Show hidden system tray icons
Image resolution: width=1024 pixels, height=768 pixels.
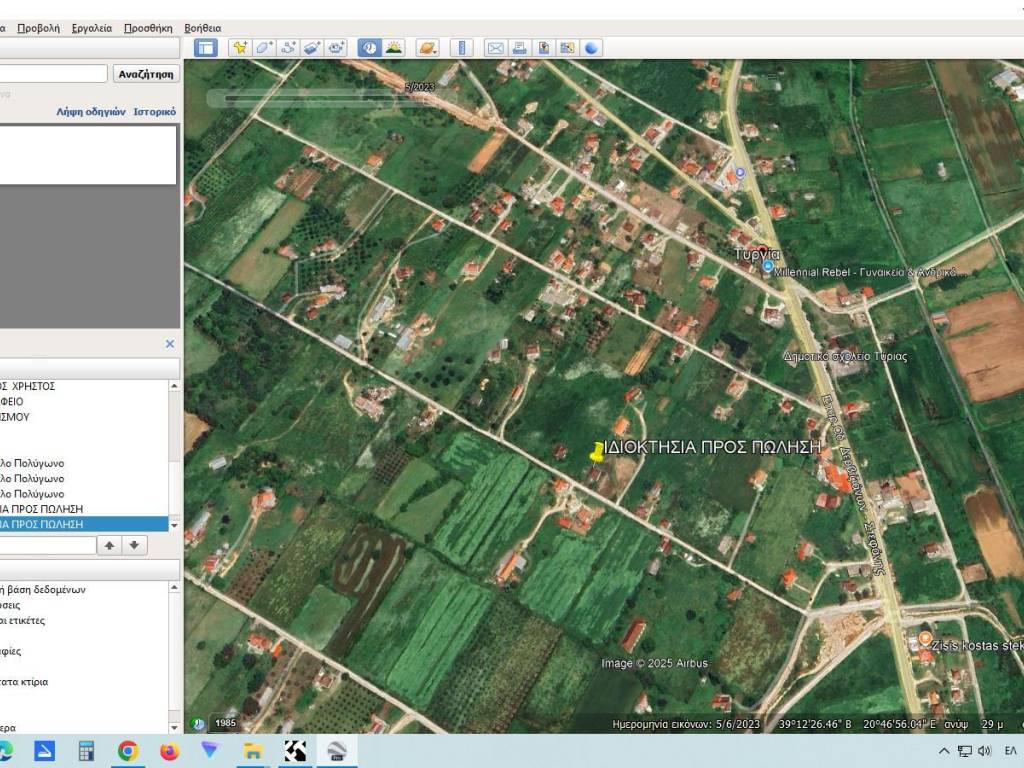click(944, 751)
